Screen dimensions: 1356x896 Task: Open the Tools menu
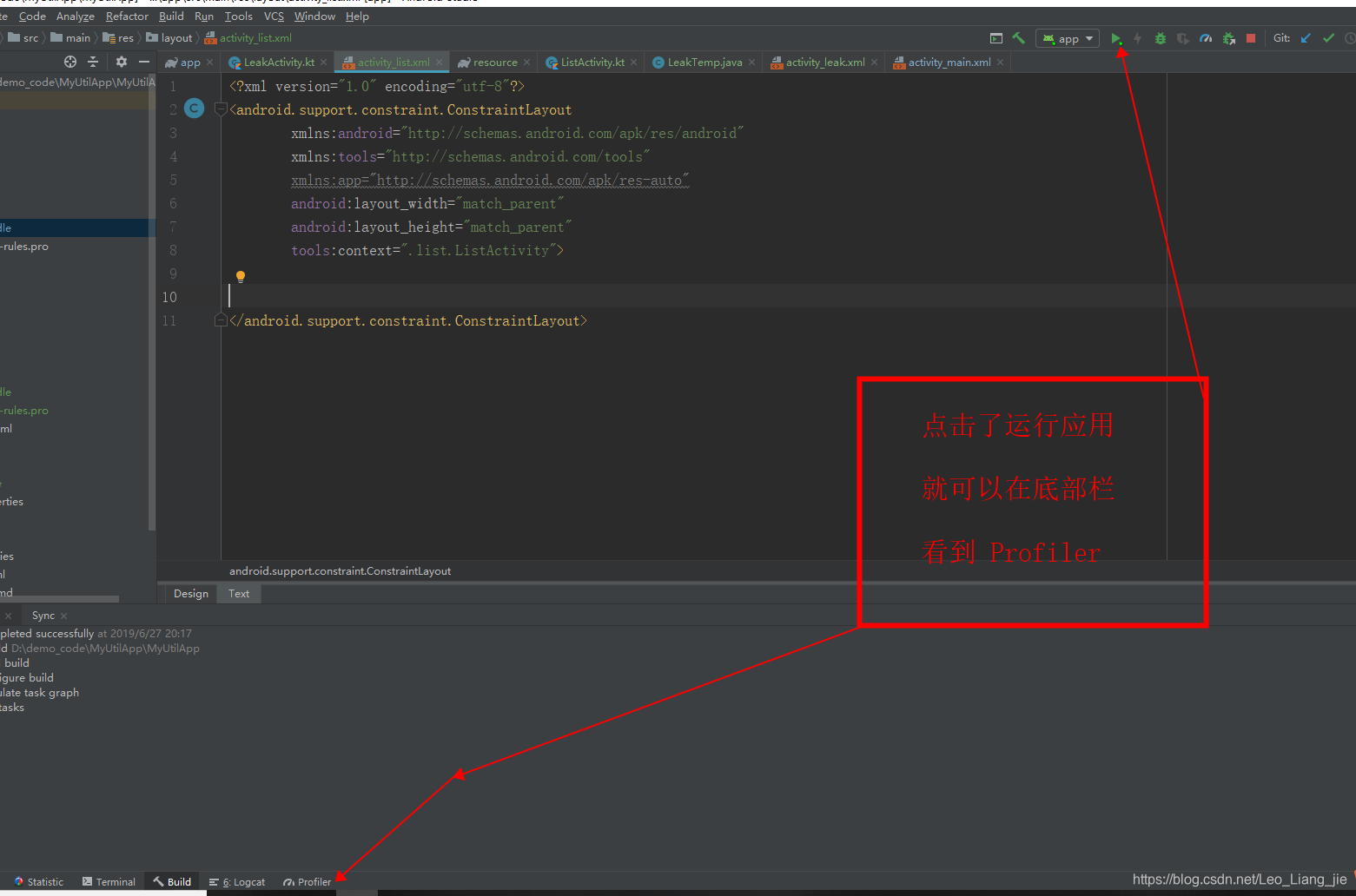[239, 16]
